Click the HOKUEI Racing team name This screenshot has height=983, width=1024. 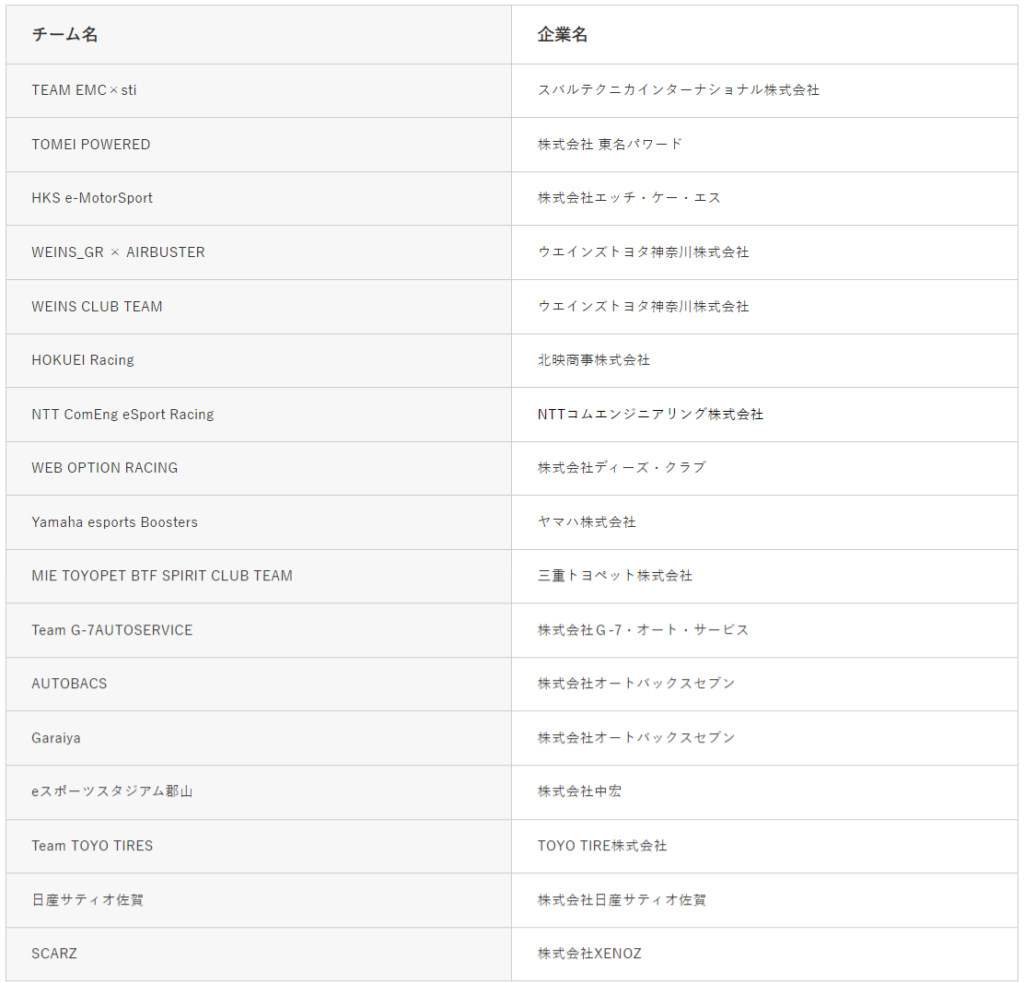pyautogui.click(x=83, y=360)
